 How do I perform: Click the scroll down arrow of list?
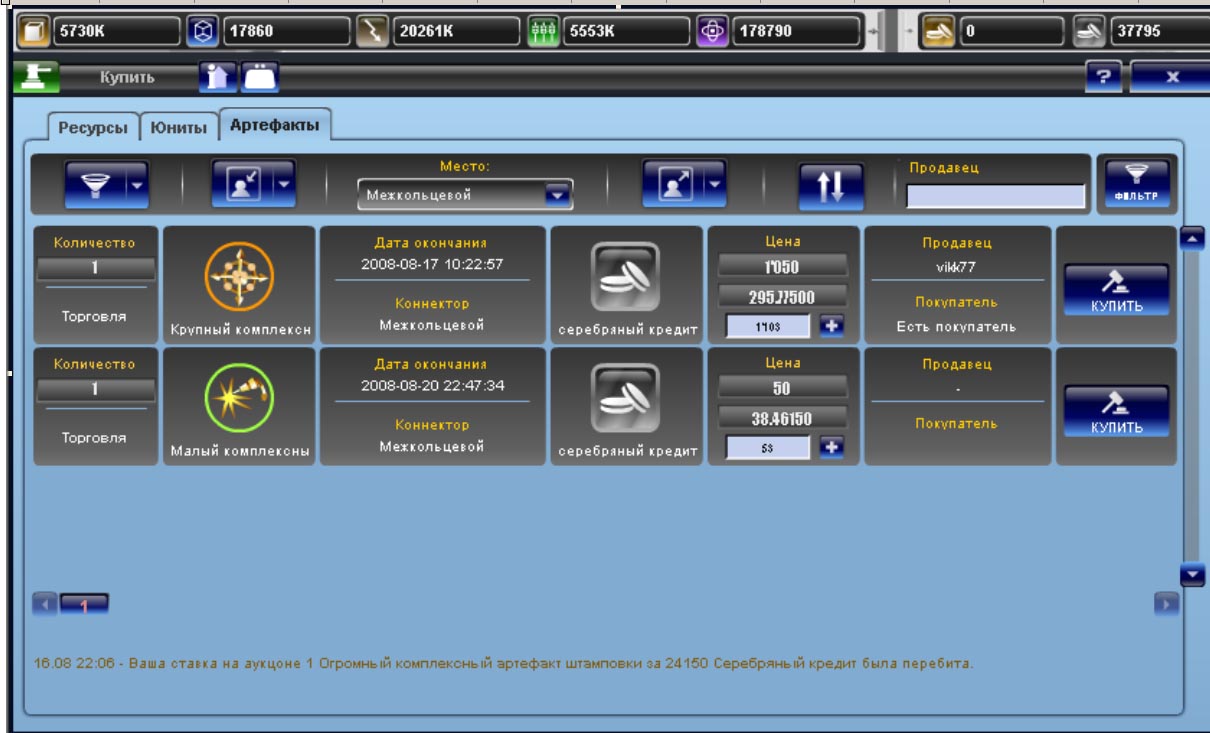(1192, 575)
